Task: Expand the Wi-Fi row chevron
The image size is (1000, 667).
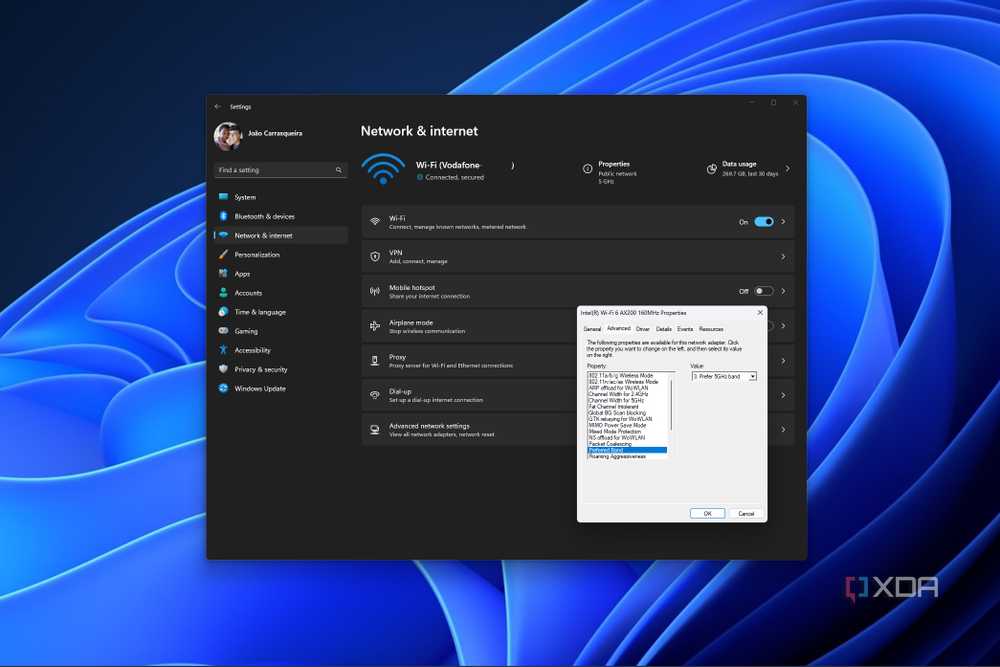Action: [x=783, y=222]
